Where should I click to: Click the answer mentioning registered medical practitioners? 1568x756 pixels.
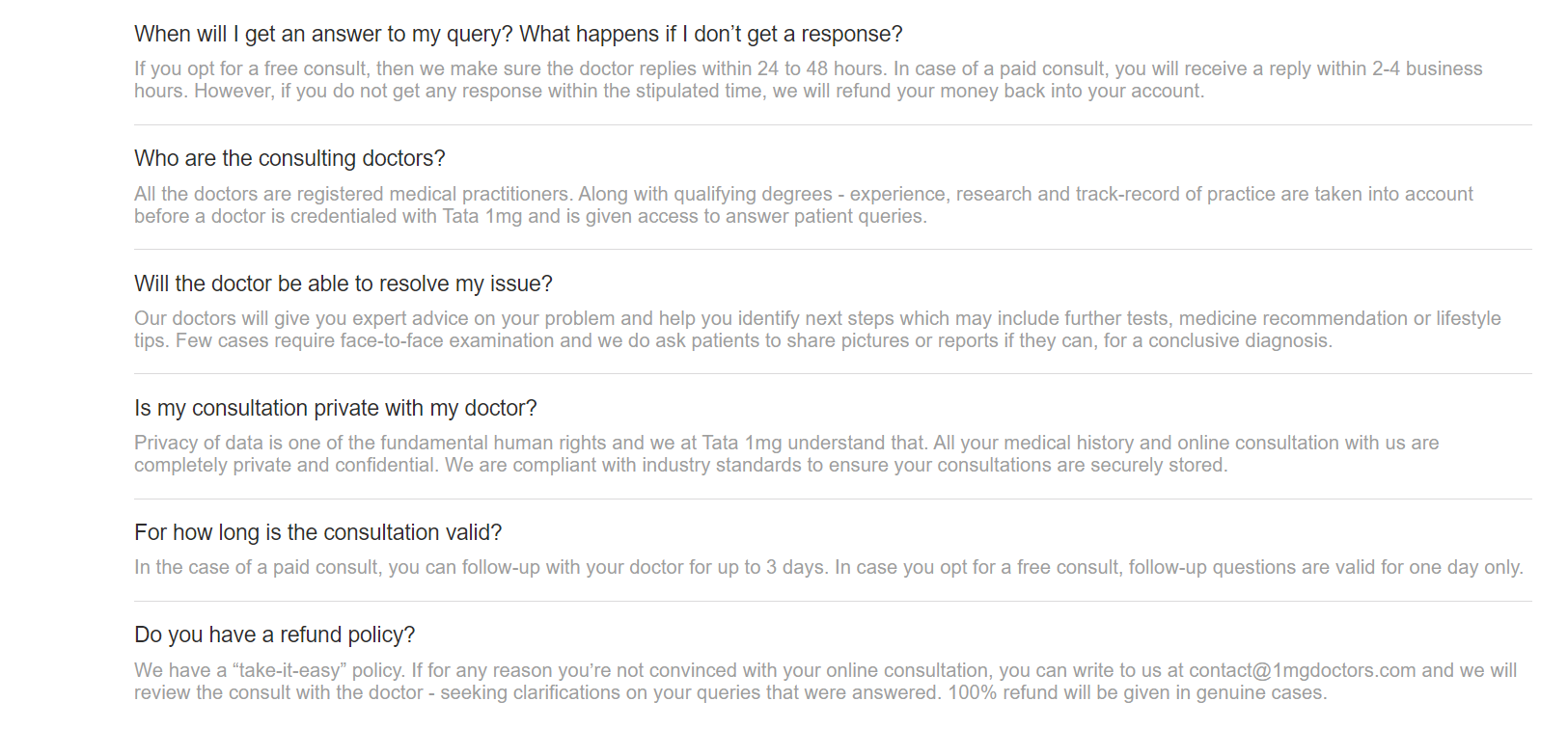[x=804, y=205]
